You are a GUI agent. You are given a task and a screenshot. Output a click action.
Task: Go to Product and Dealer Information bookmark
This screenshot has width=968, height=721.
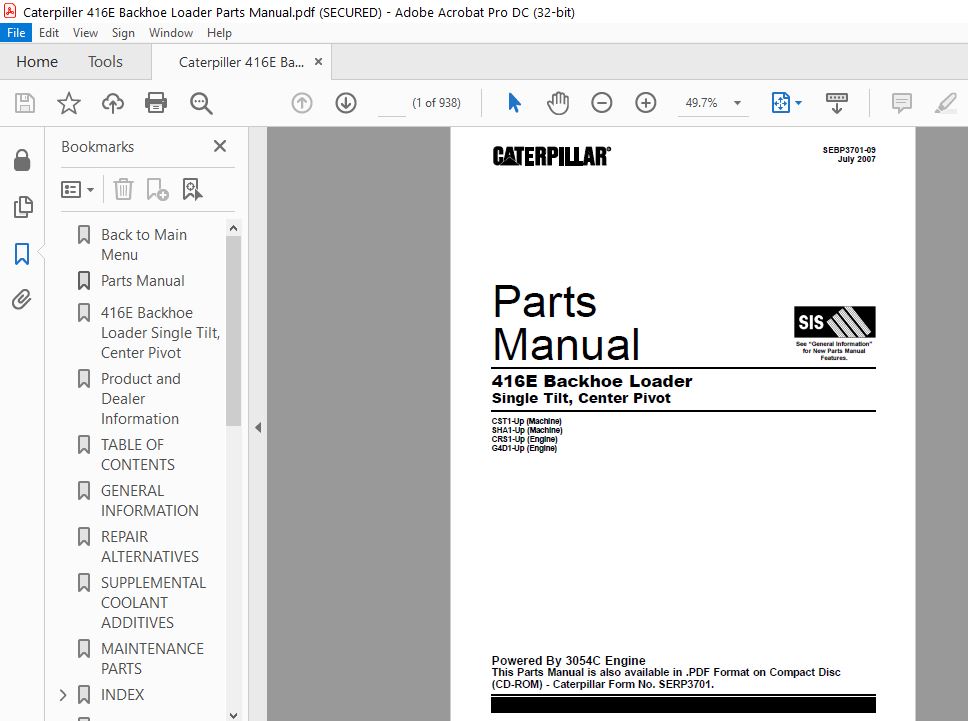(141, 399)
